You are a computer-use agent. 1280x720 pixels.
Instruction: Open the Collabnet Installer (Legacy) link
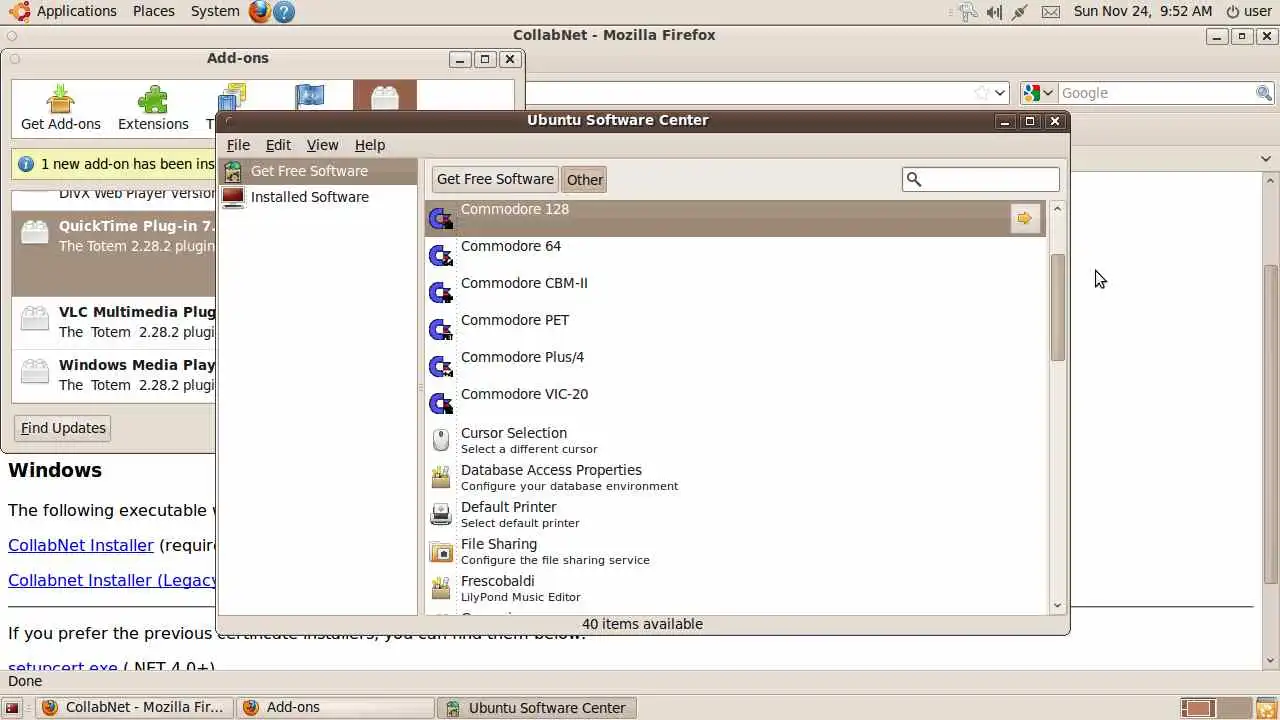(x=112, y=580)
